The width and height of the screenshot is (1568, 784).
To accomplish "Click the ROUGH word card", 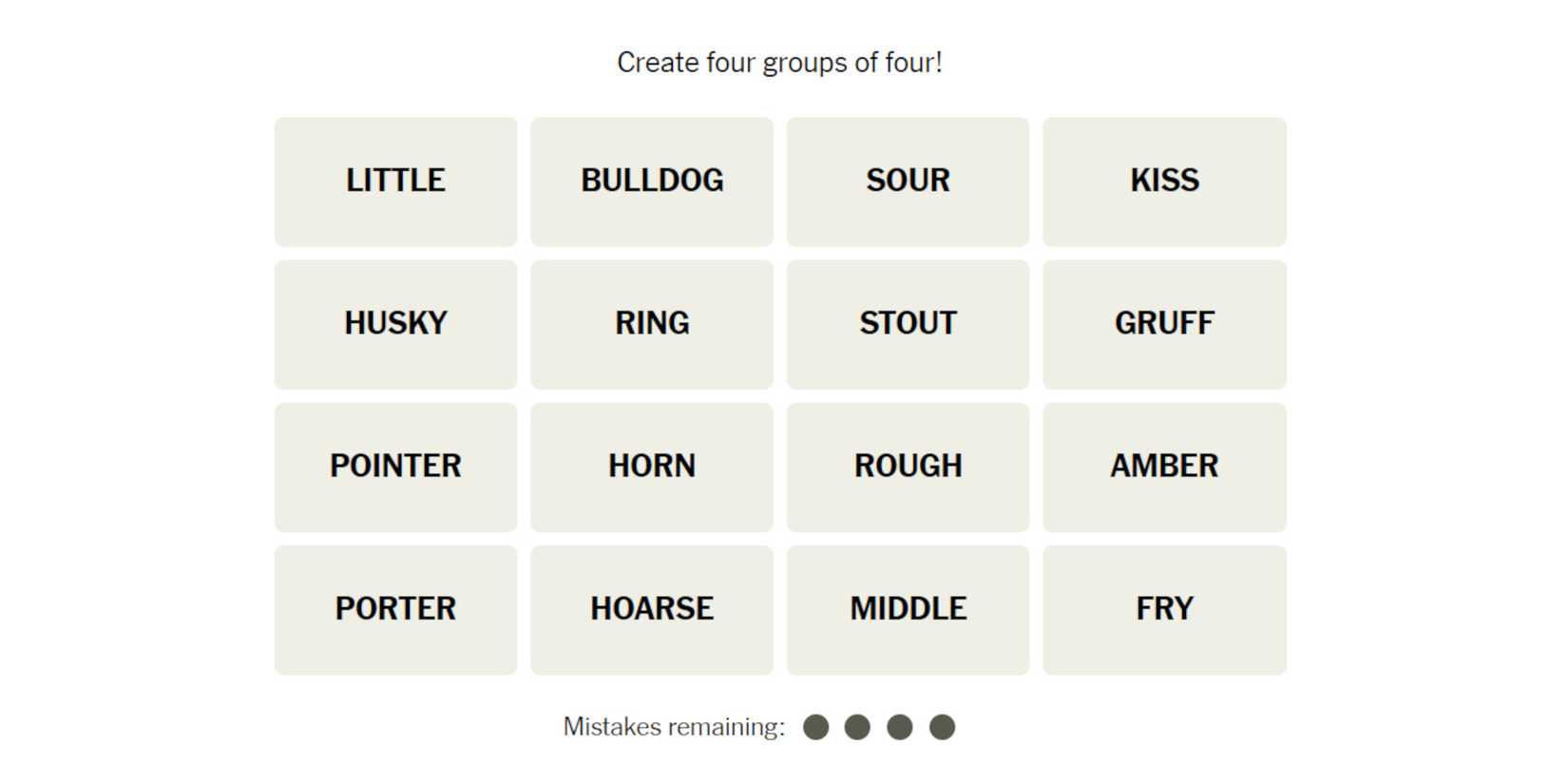I will (908, 467).
